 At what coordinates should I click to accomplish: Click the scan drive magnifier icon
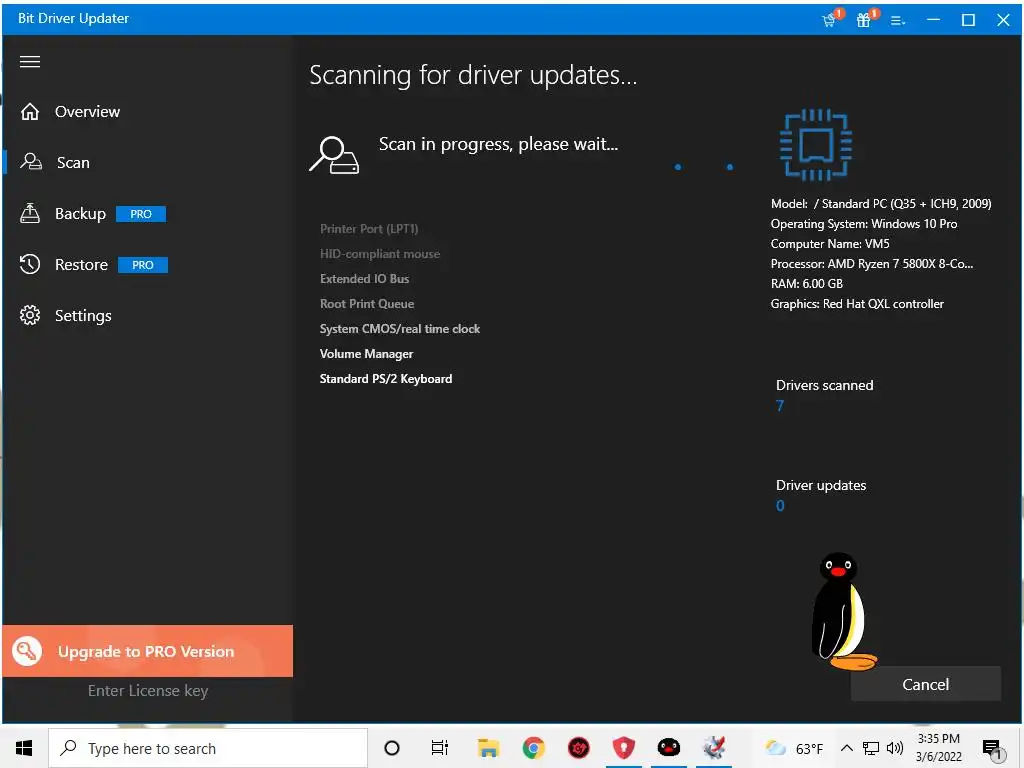tap(334, 155)
